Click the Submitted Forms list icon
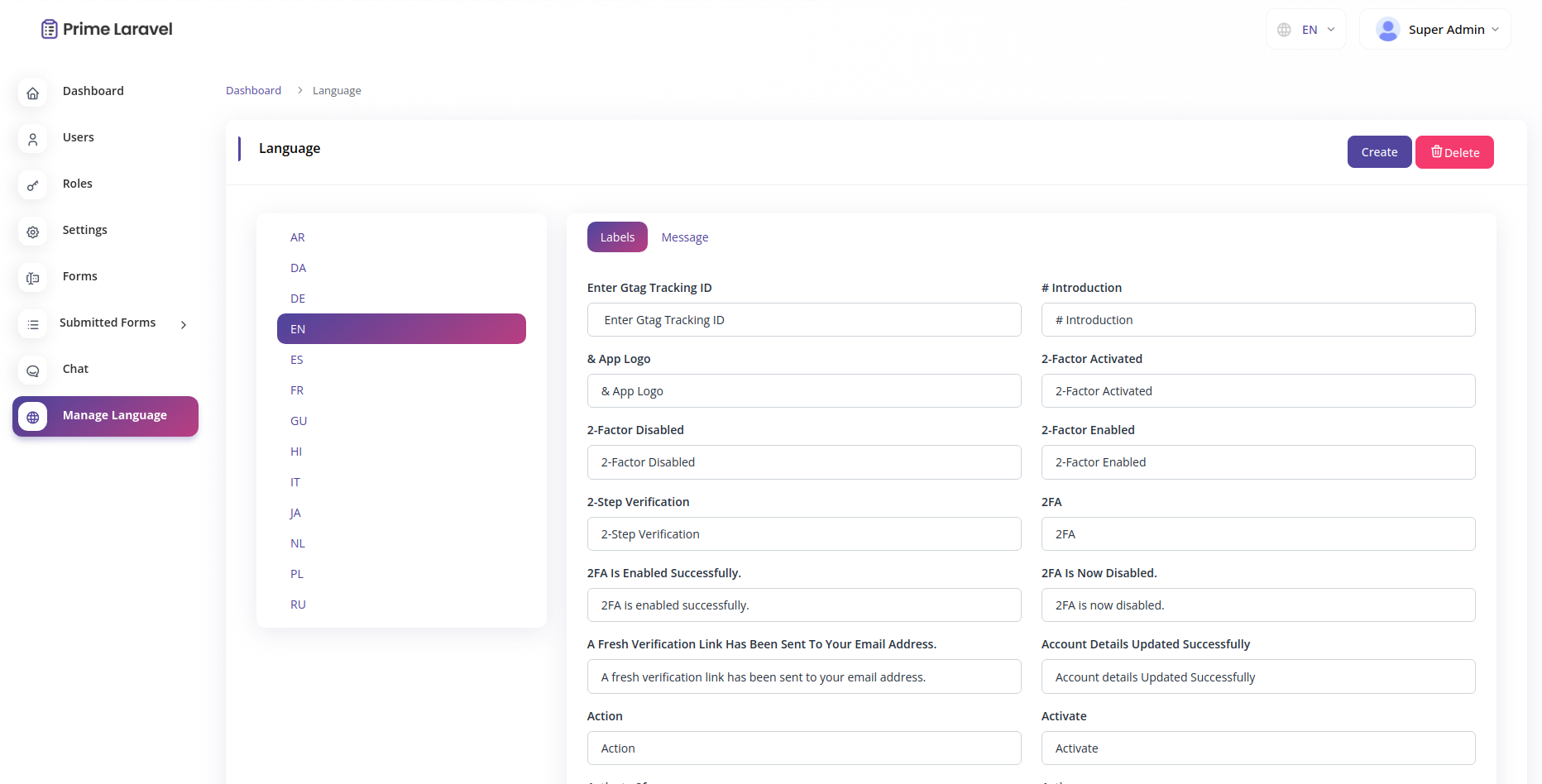 [x=32, y=324]
